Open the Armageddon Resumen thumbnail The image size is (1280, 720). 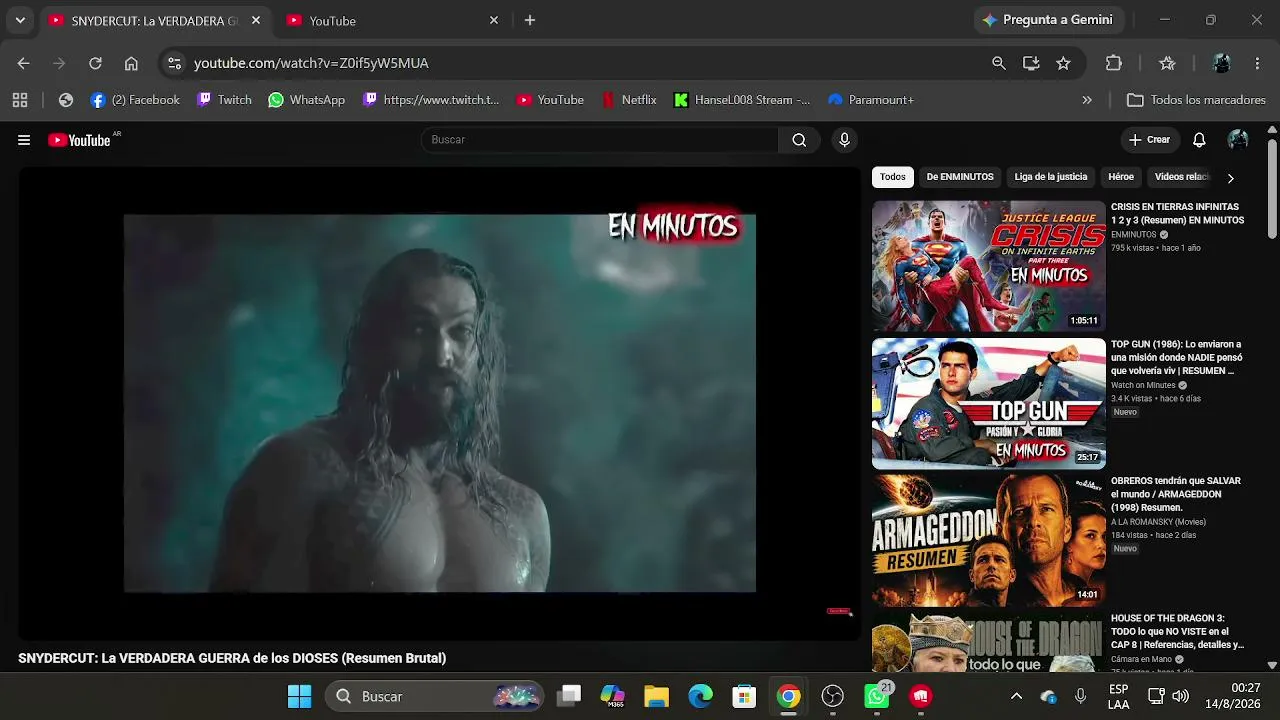(x=989, y=541)
